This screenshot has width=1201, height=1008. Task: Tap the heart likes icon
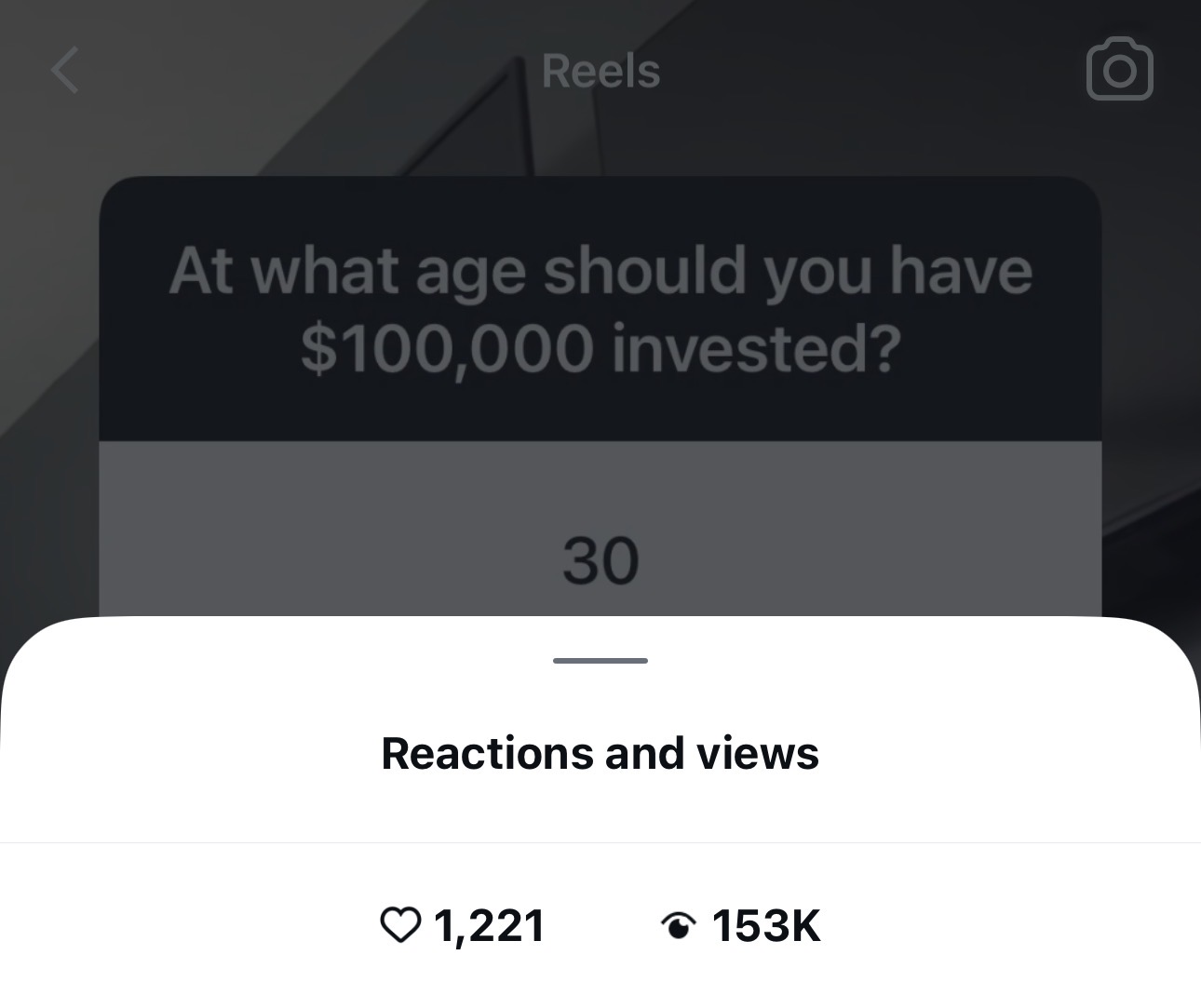click(400, 925)
